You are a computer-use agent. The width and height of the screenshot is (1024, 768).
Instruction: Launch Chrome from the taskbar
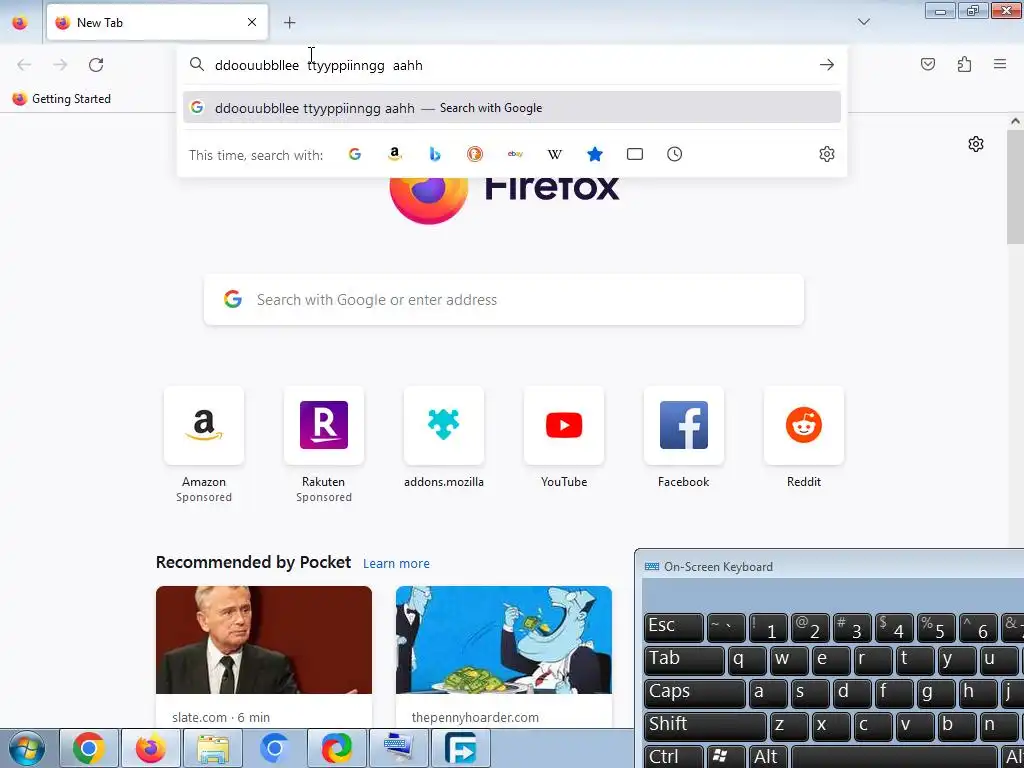[89, 748]
